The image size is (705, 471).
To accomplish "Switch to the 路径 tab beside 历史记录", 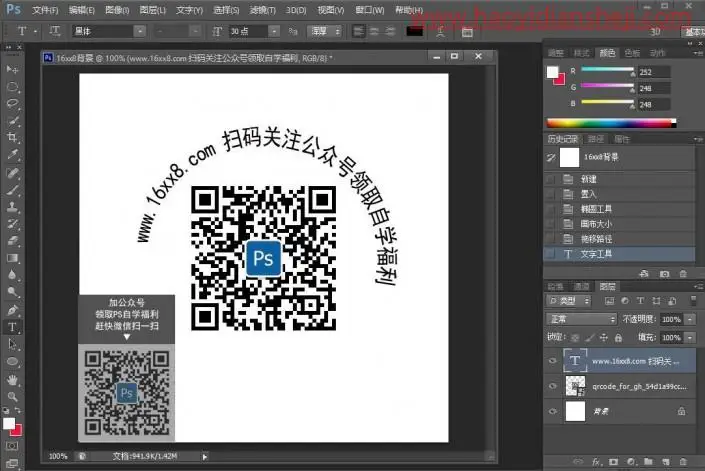I will coord(596,139).
